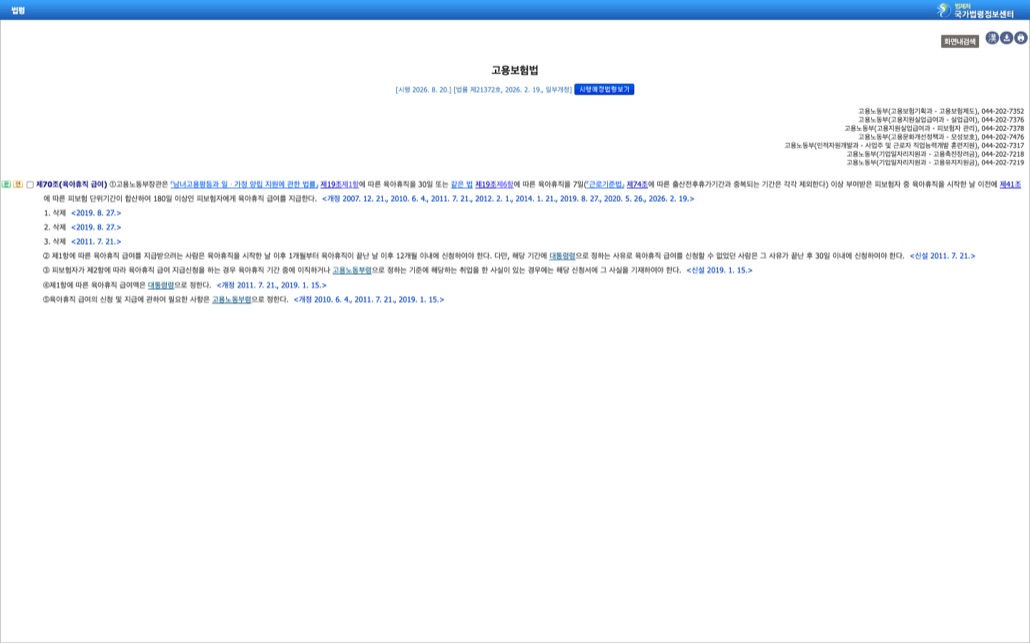Toggle the Hanja (漢) display icon

[x=992, y=38]
